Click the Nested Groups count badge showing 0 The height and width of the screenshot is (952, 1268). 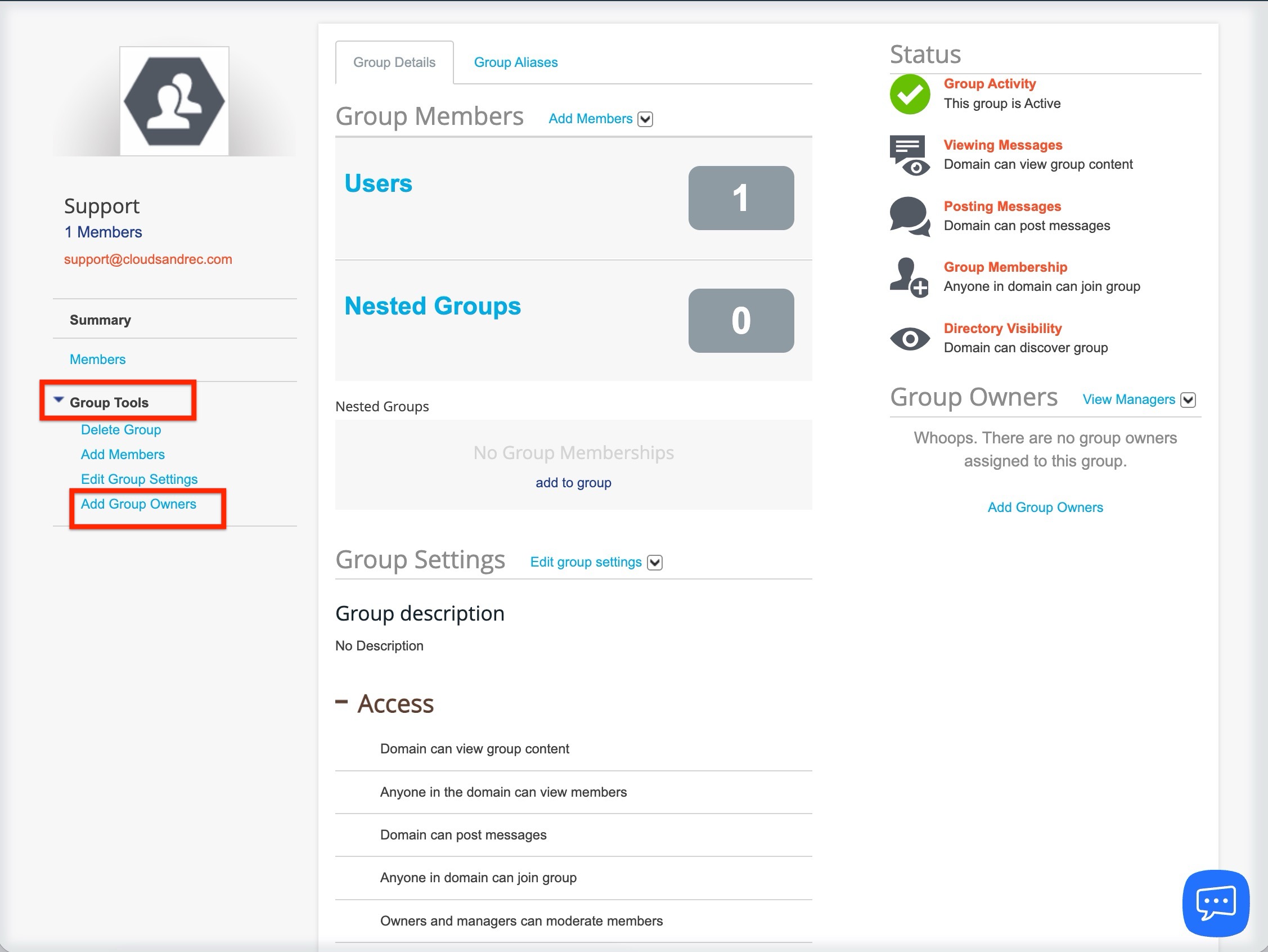[x=741, y=321]
